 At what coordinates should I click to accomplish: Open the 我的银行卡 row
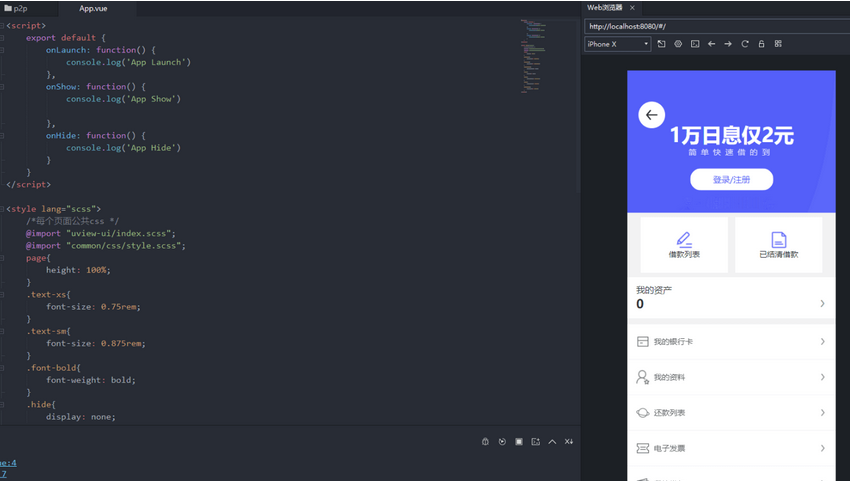[x=731, y=342]
